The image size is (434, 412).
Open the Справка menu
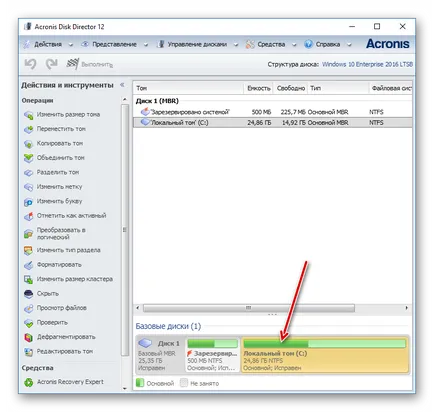328,44
